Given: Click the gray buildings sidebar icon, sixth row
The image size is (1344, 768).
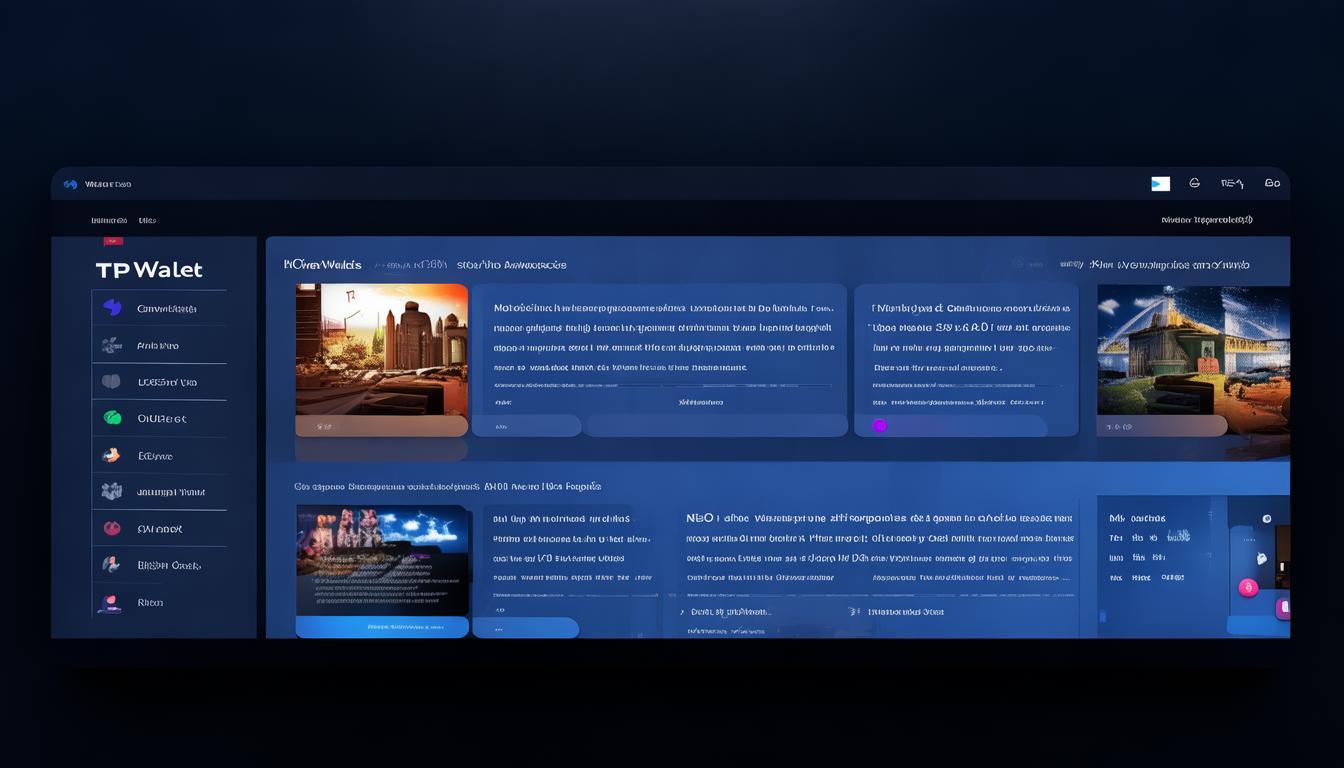Looking at the screenshot, I should click(111, 491).
